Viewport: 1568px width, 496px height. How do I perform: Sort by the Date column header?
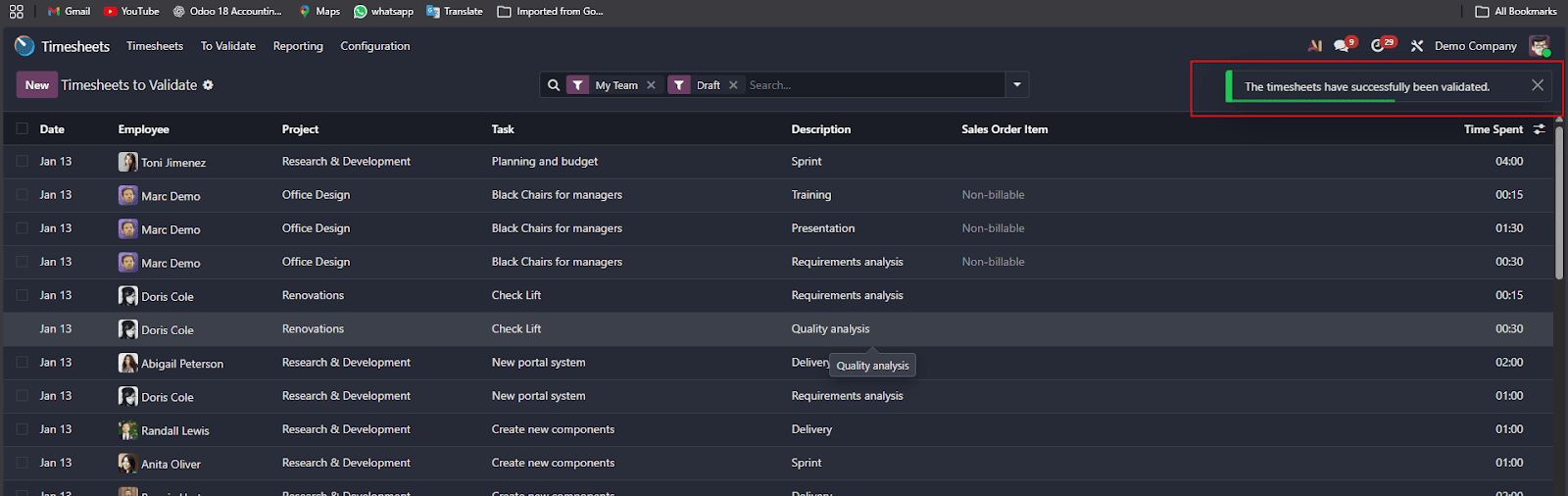52,129
